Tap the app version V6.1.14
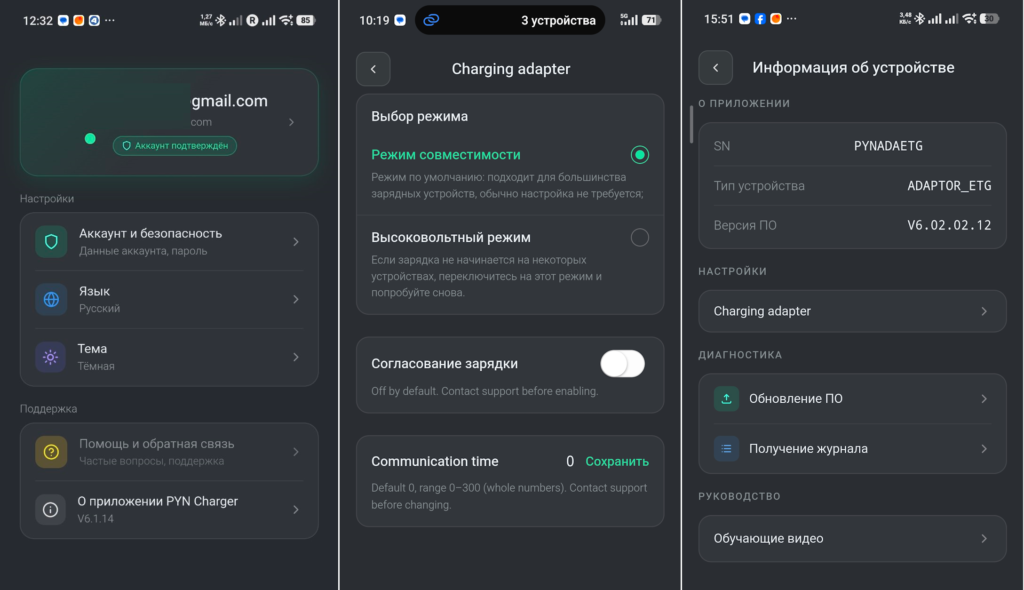Viewport: 1024px width, 590px height. tap(95, 519)
